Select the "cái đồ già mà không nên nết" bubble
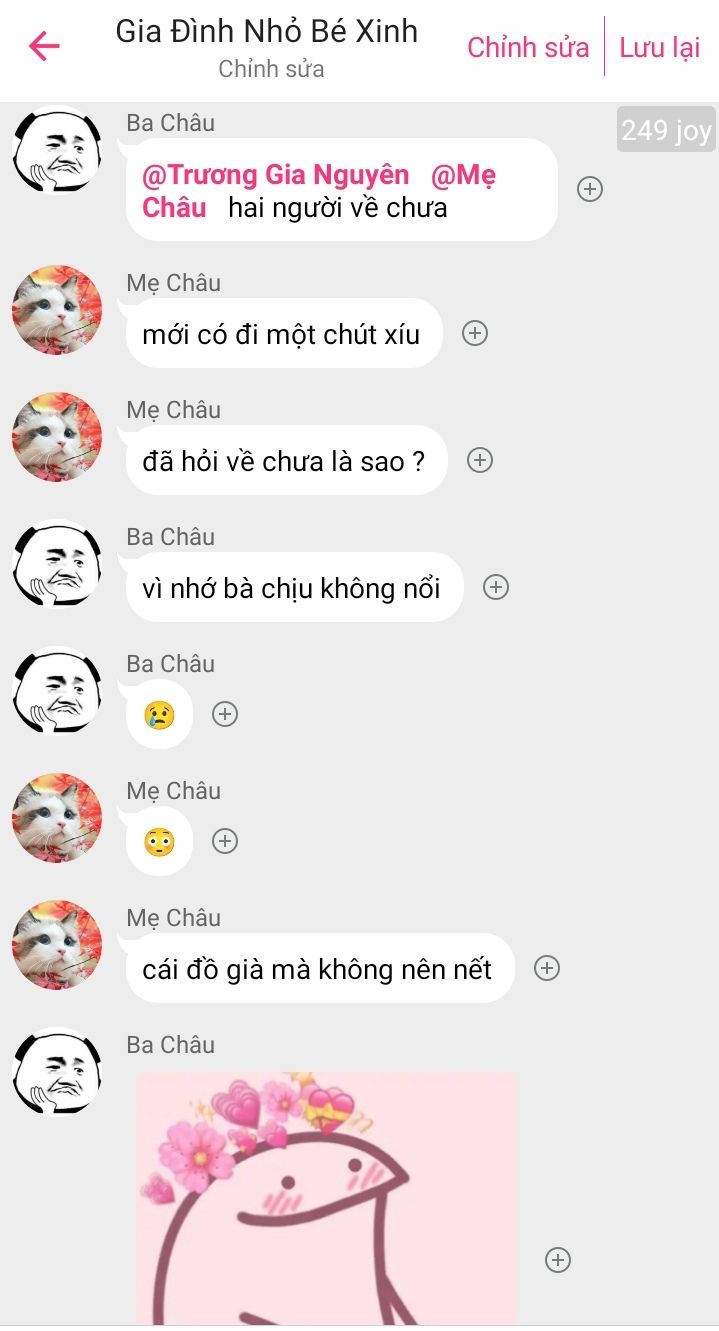719x1331 pixels. point(317,968)
